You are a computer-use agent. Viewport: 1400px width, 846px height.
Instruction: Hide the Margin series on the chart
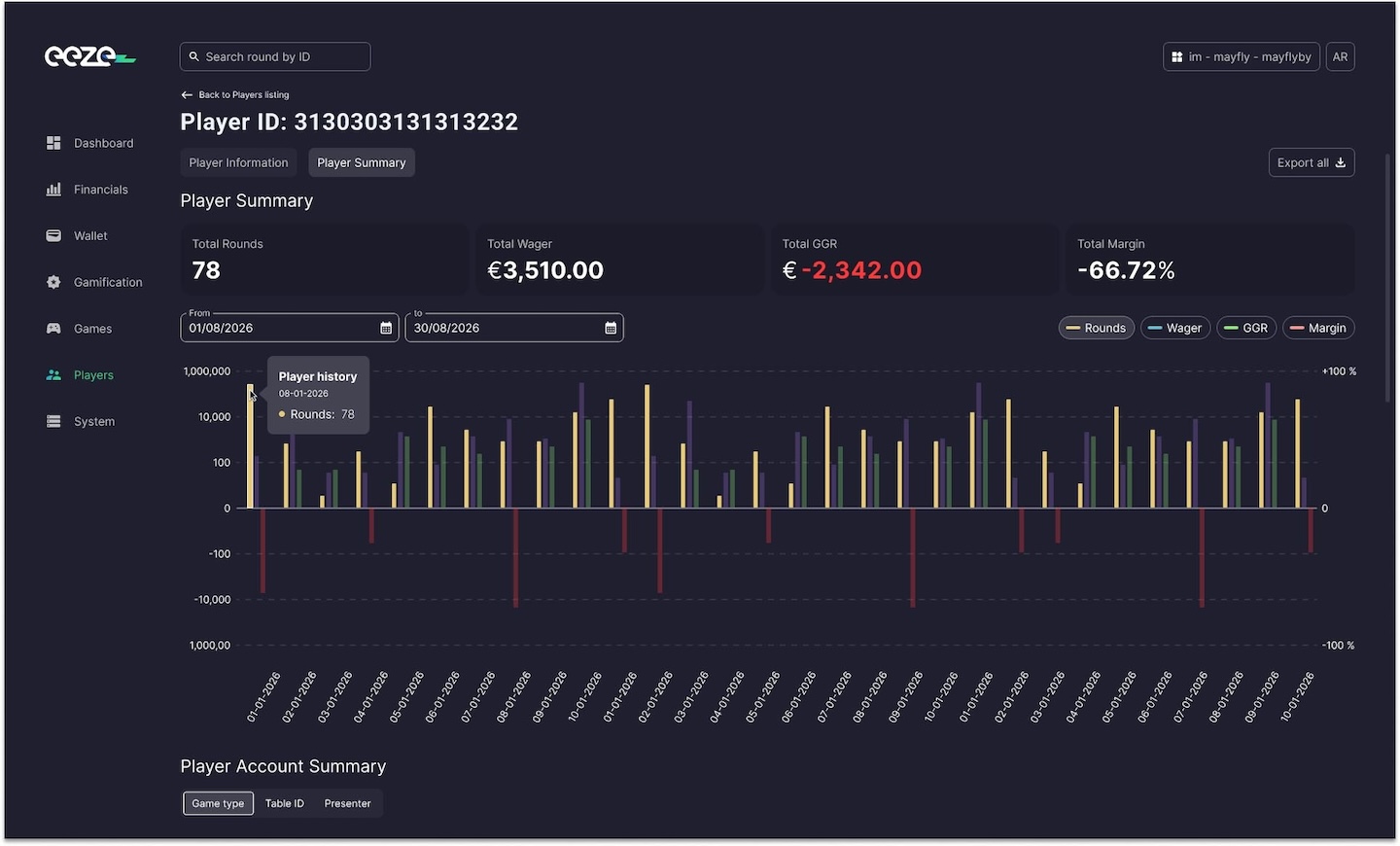[x=1318, y=328]
